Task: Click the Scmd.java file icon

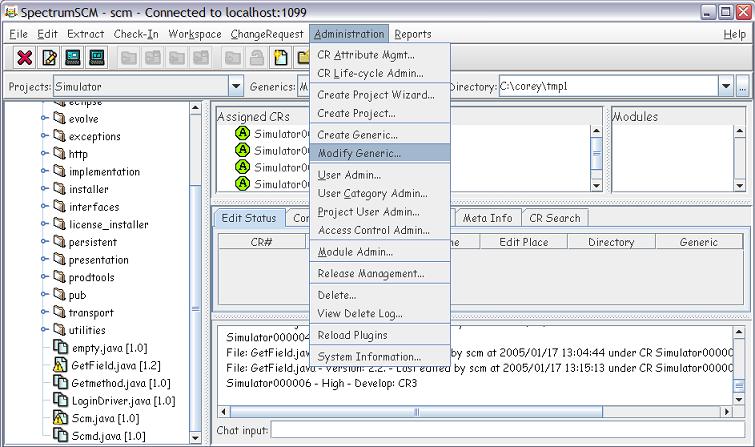Action: click(x=60, y=435)
